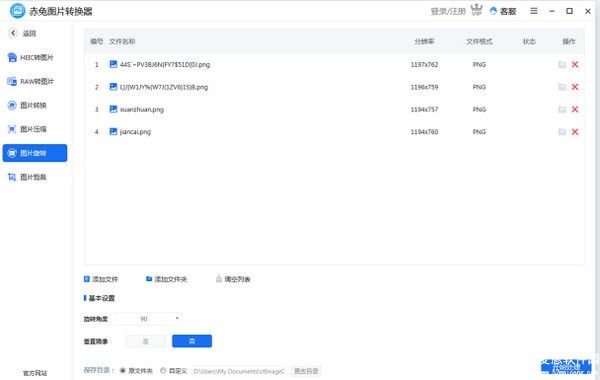Open 客服 customer service
The height and width of the screenshot is (380, 600).
pyautogui.click(x=503, y=11)
